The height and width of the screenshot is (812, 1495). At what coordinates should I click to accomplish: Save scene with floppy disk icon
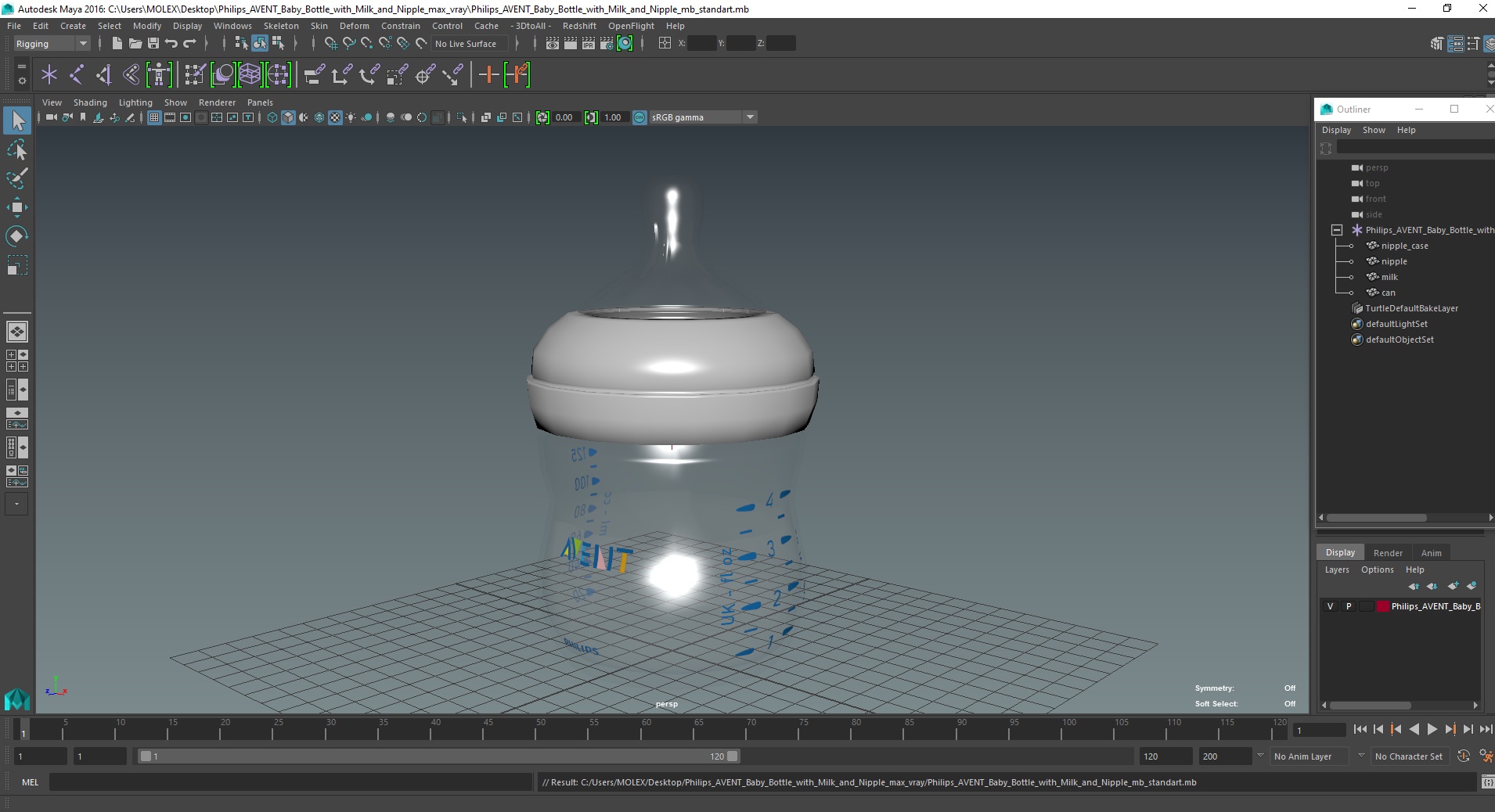pyautogui.click(x=153, y=44)
